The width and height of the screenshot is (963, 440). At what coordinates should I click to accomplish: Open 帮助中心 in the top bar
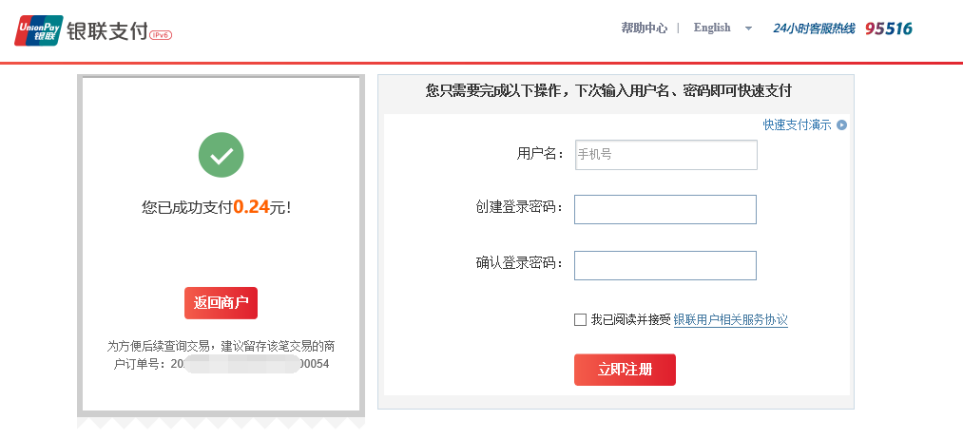tap(643, 28)
